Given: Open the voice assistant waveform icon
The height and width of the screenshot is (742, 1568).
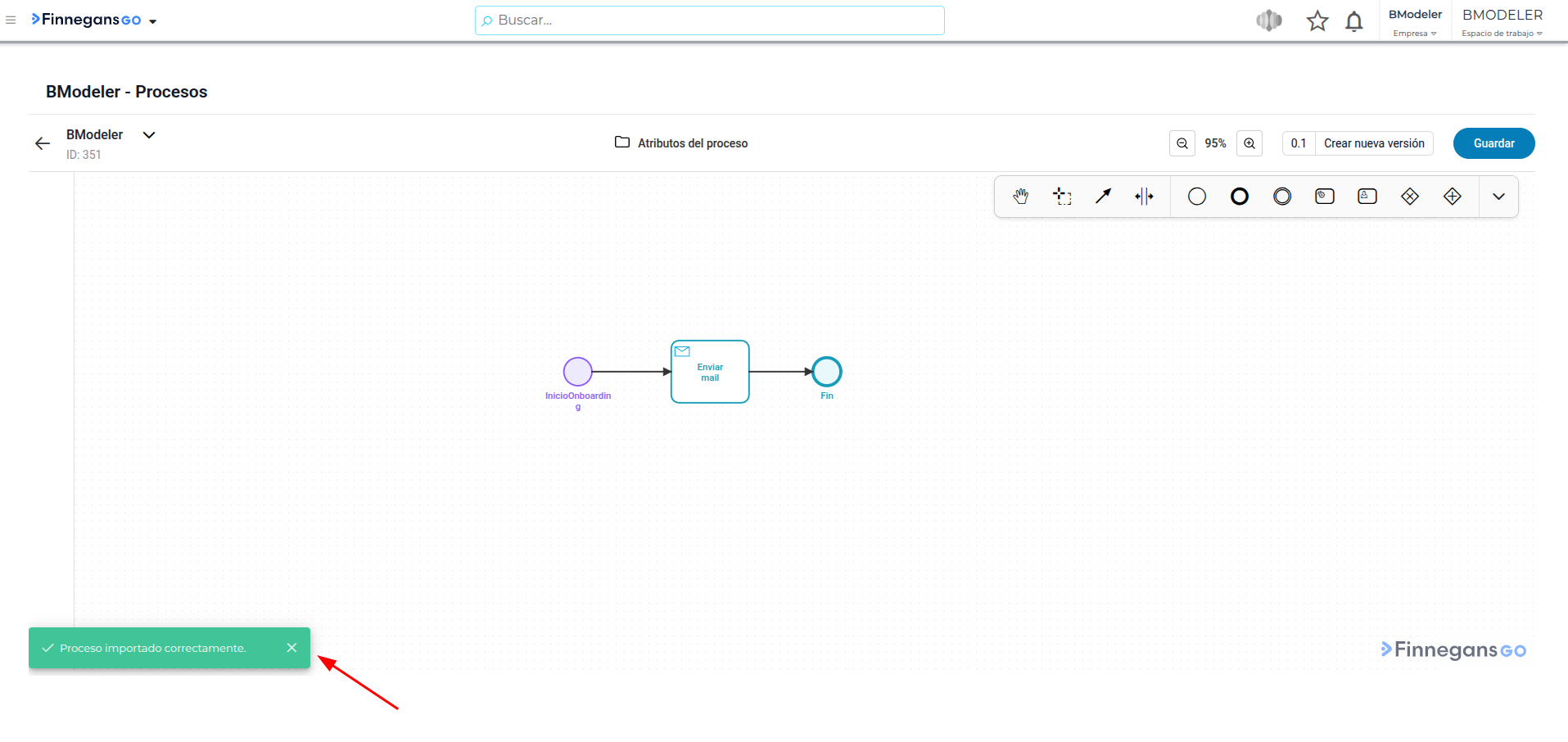Looking at the screenshot, I should [1269, 20].
